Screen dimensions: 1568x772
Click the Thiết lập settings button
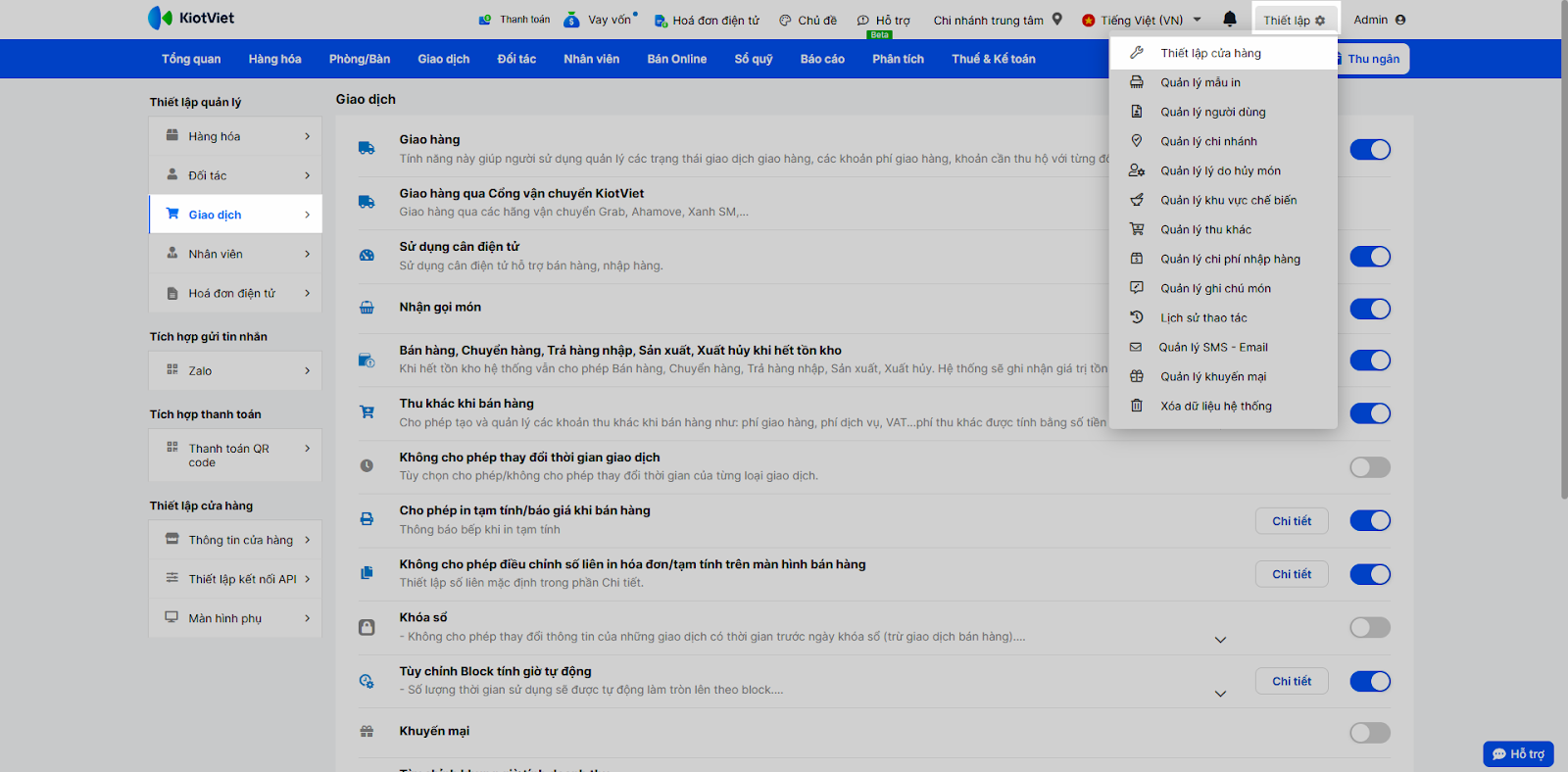(x=1294, y=20)
